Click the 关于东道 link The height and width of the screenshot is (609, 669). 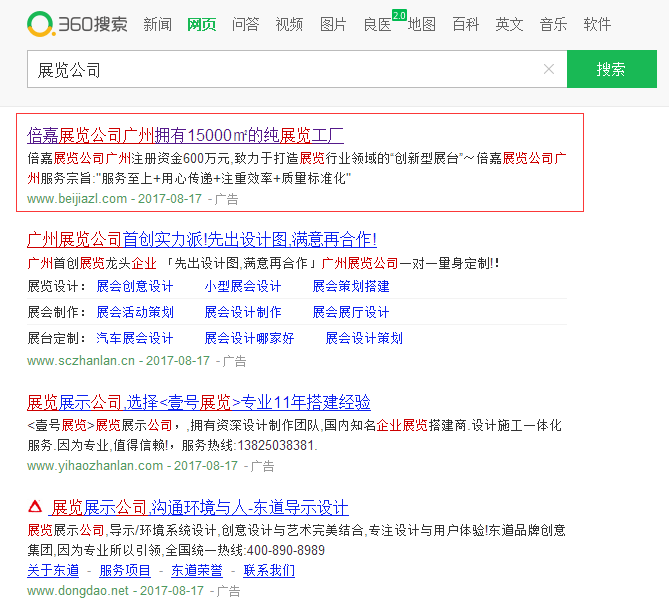(x=53, y=570)
